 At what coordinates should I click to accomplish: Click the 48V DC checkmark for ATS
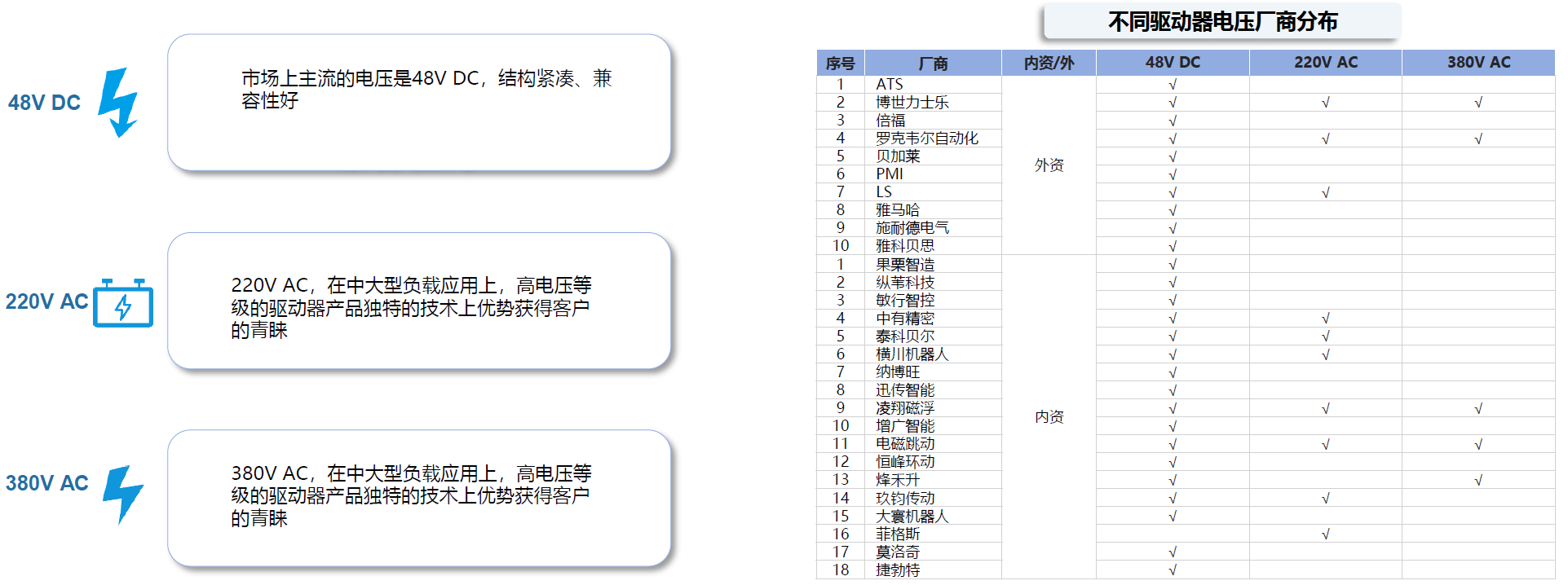pos(1173,85)
